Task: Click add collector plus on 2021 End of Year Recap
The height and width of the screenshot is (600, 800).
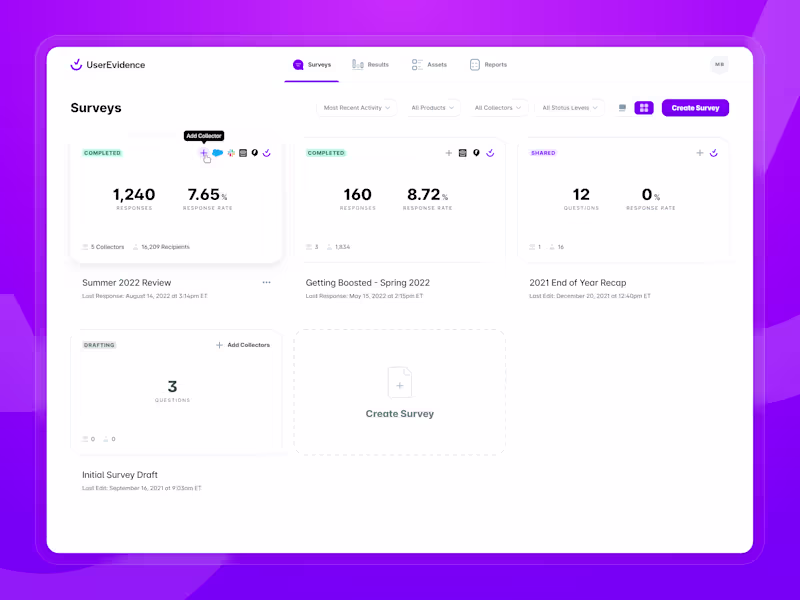Action: click(699, 153)
